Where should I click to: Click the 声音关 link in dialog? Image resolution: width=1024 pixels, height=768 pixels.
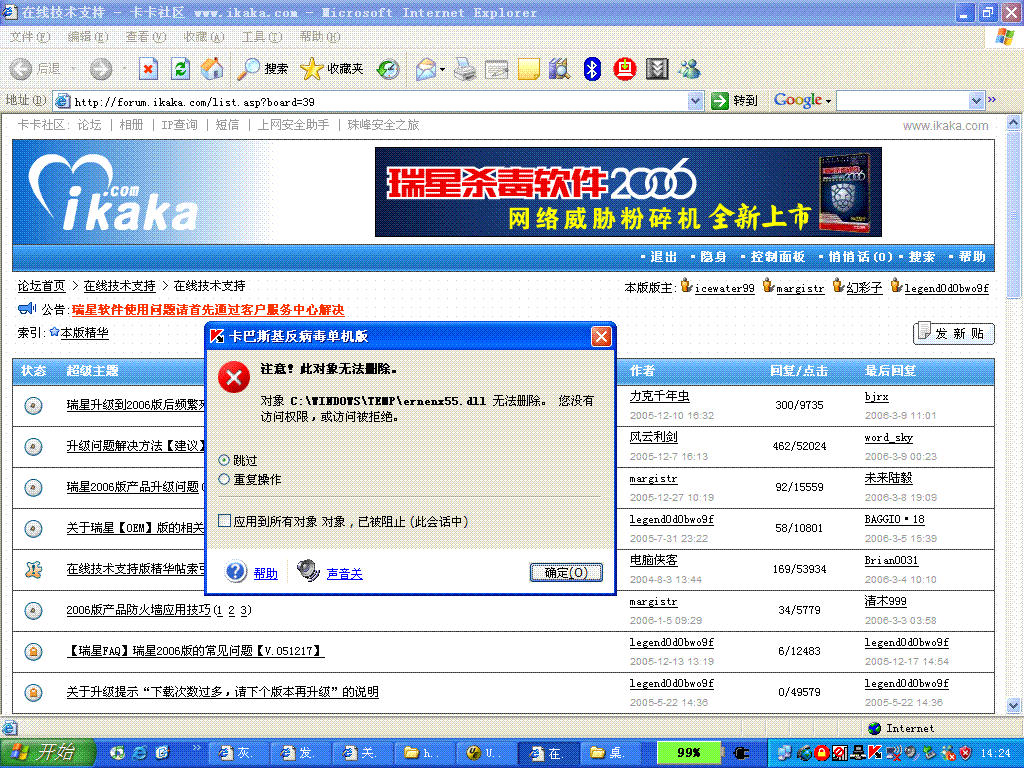pos(344,573)
